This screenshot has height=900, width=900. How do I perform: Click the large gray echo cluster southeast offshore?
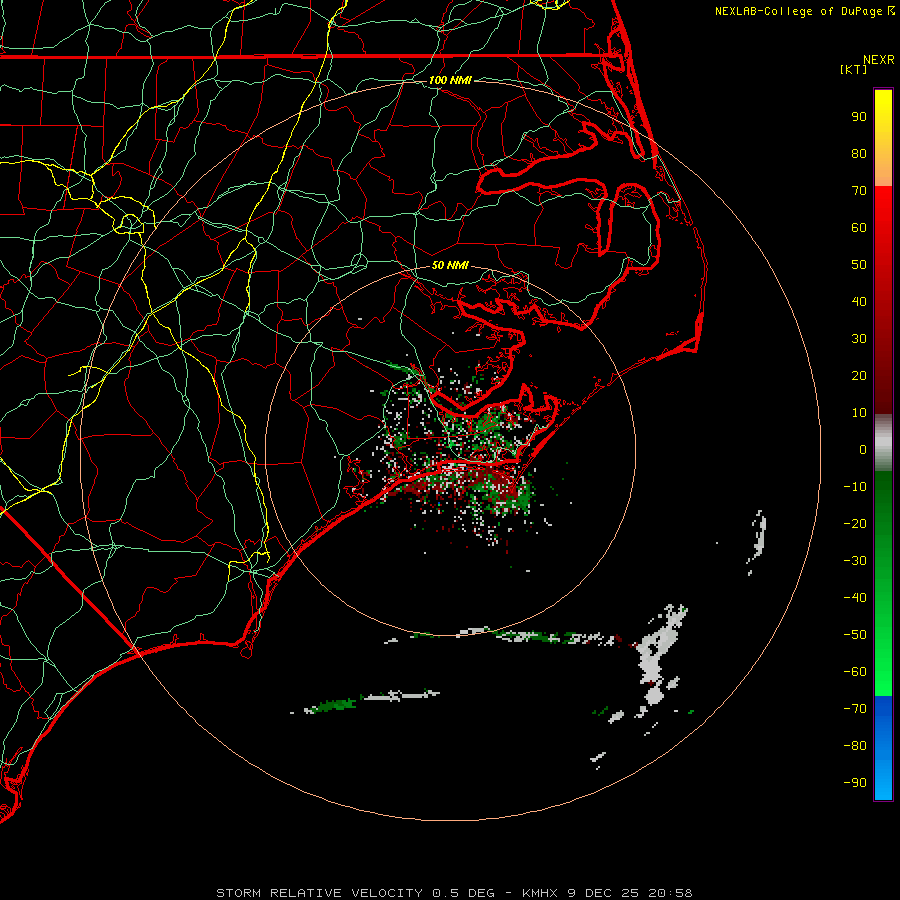tap(659, 654)
